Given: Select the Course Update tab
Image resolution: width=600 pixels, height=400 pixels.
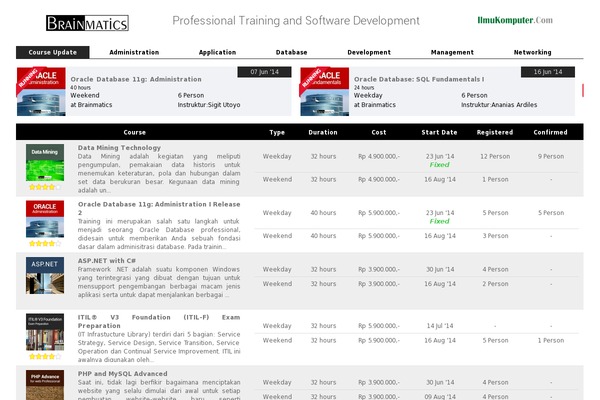Looking at the screenshot, I should click(x=53, y=52).
